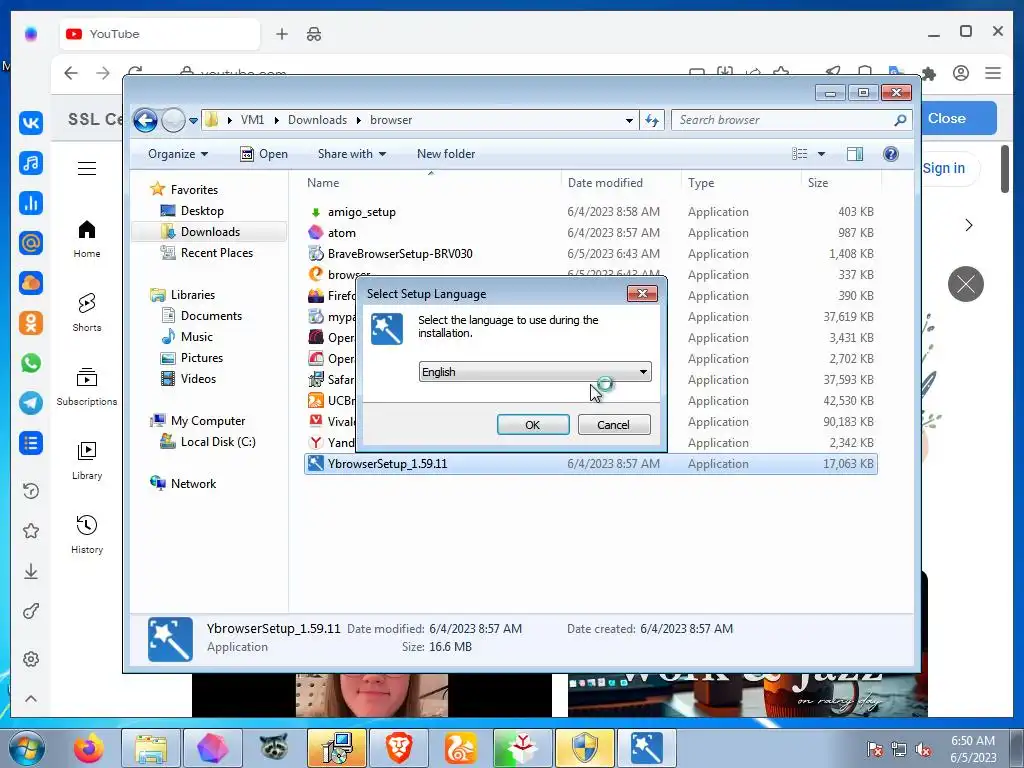Open the Organize menu
This screenshot has height=768, width=1024.
tap(178, 154)
